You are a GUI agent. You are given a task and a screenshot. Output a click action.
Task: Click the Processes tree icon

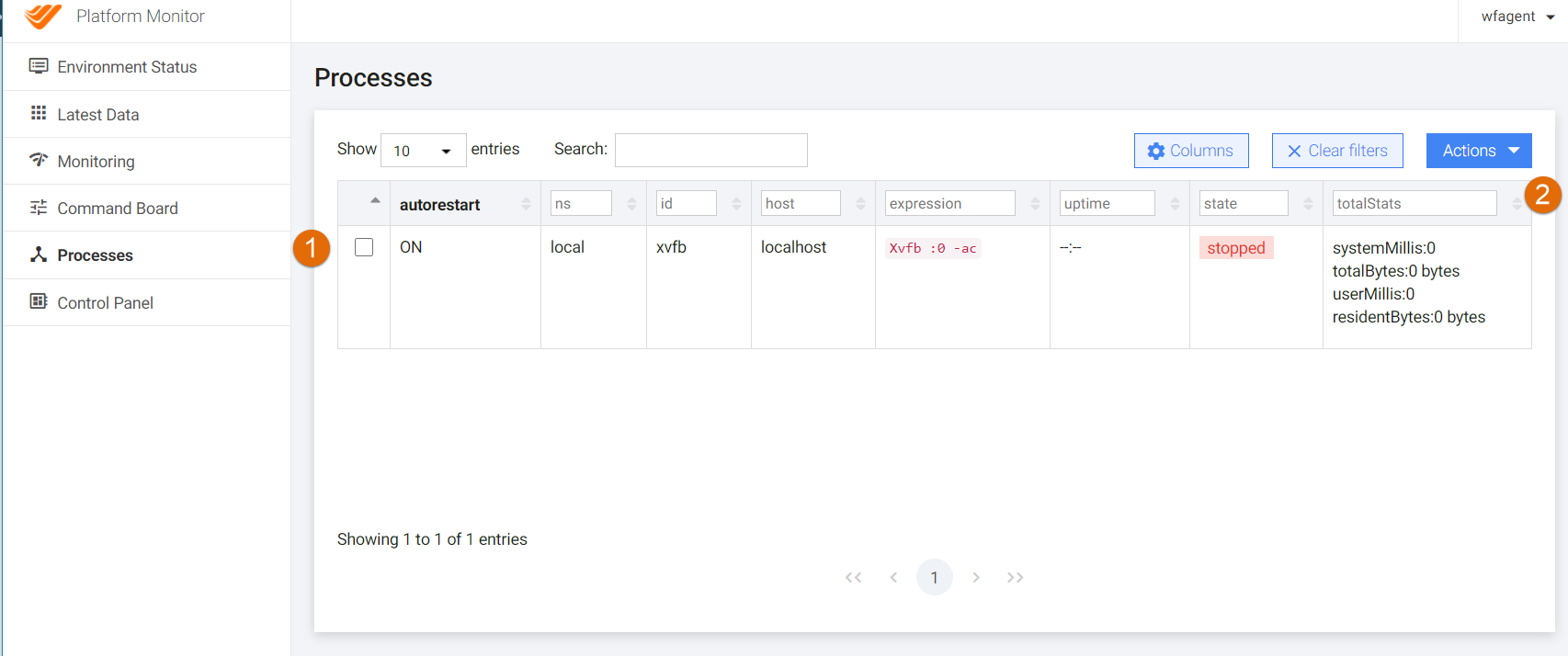point(39,254)
